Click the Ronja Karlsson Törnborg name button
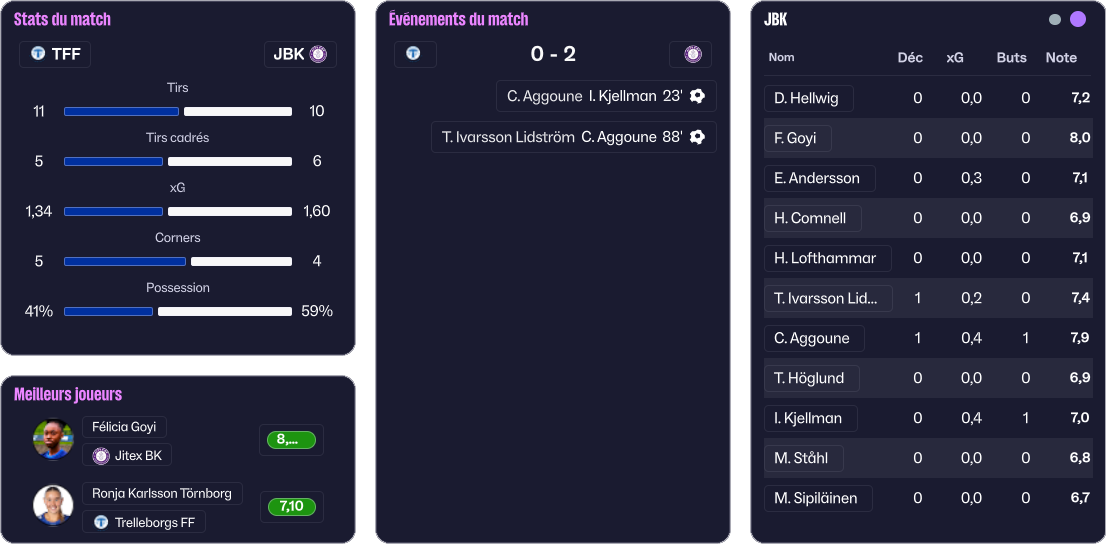 [161, 493]
